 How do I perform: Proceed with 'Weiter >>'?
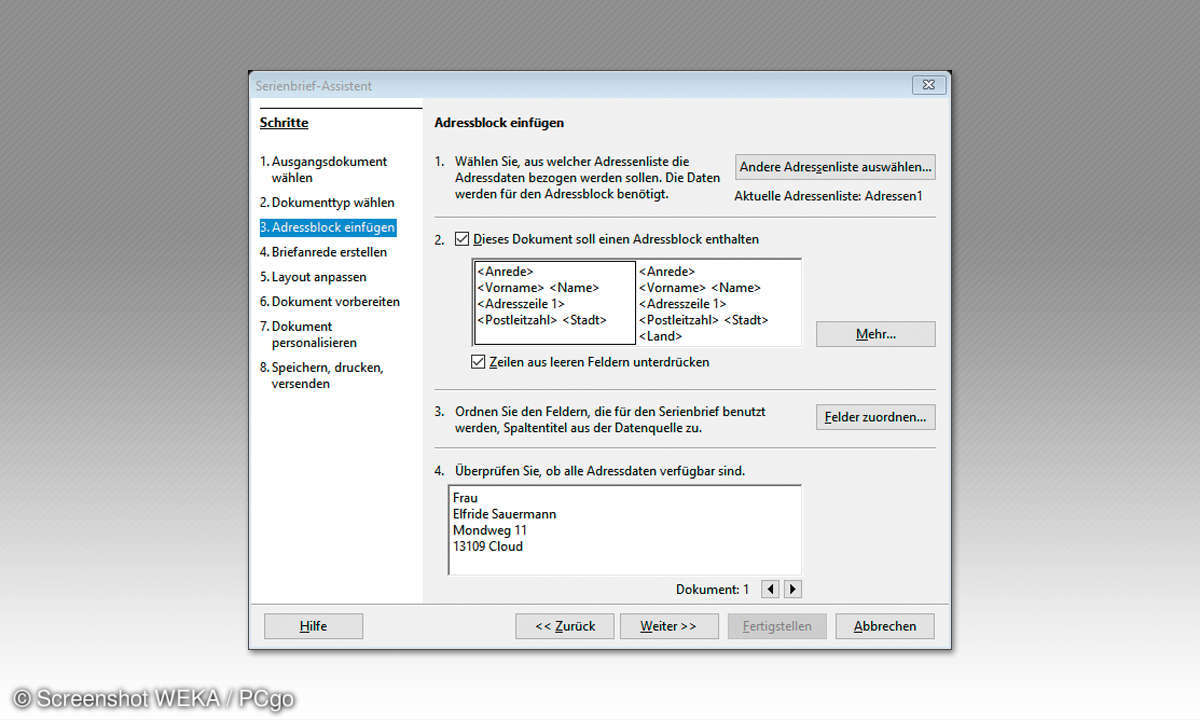[668, 626]
